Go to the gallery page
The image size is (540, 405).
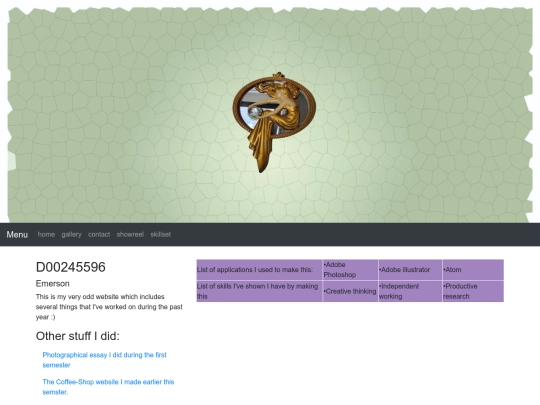tap(71, 235)
